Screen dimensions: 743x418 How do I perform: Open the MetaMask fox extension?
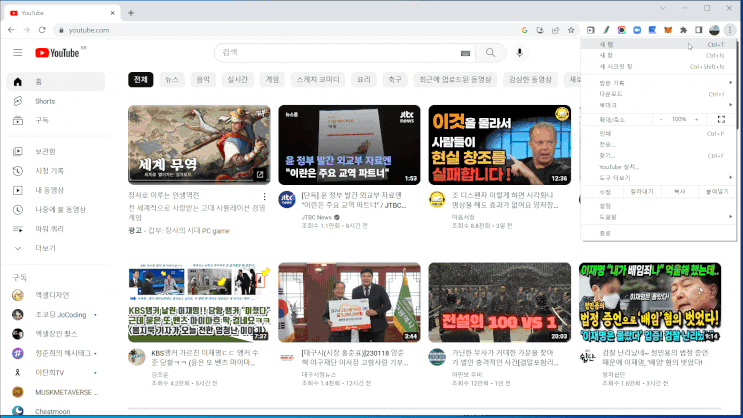click(x=668, y=30)
